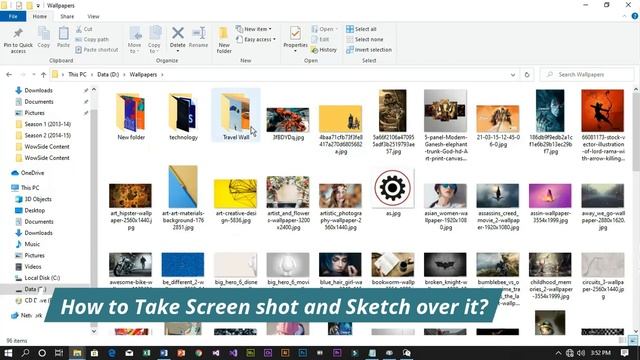Click the Back navigation arrow
Image resolution: width=640 pixels, height=360 pixels.
pos(9,75)
